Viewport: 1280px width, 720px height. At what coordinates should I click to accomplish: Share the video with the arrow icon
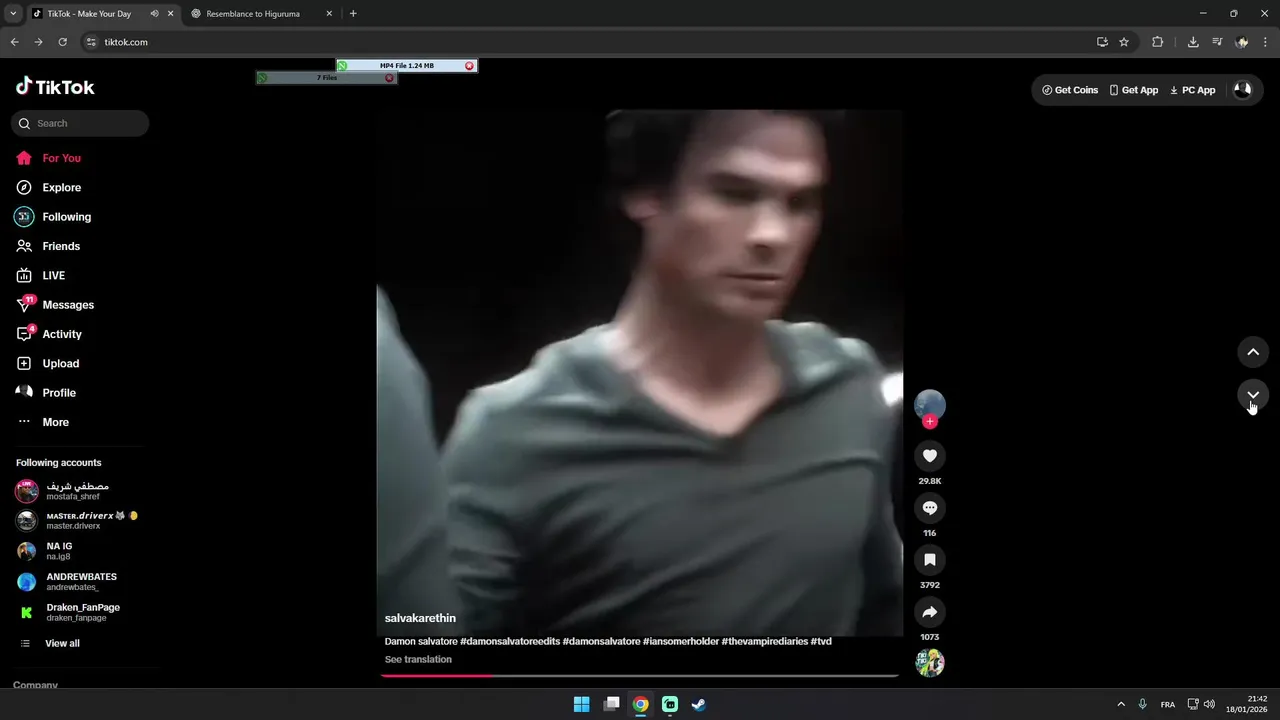pos(930,612)
